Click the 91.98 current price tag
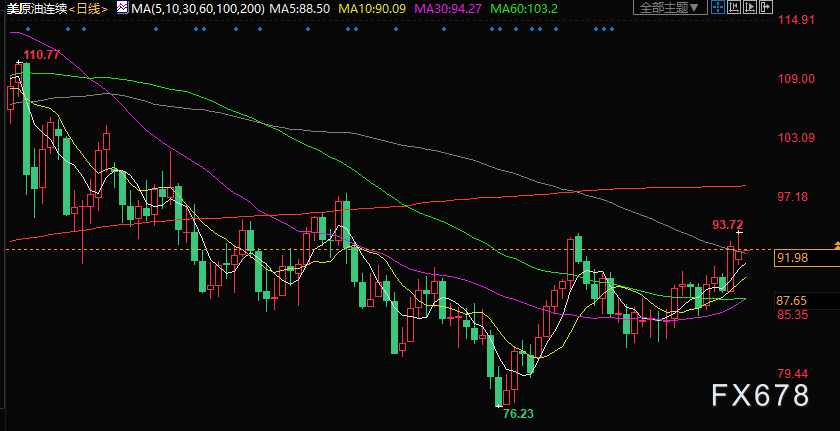Image resolution: width=840 pixels, height=431 pixels. pyautogui.click(x=792, y=259)
